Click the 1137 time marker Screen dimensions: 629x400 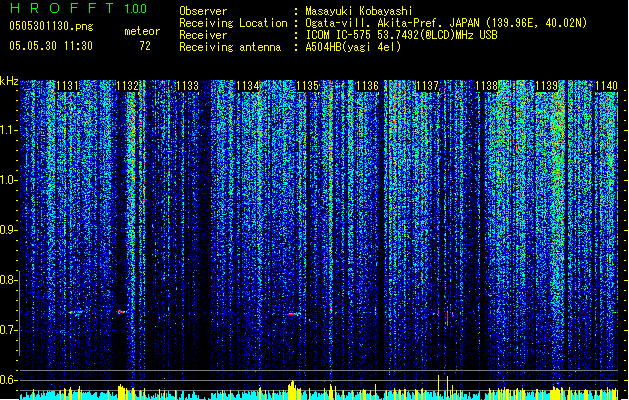coord(428,86)
